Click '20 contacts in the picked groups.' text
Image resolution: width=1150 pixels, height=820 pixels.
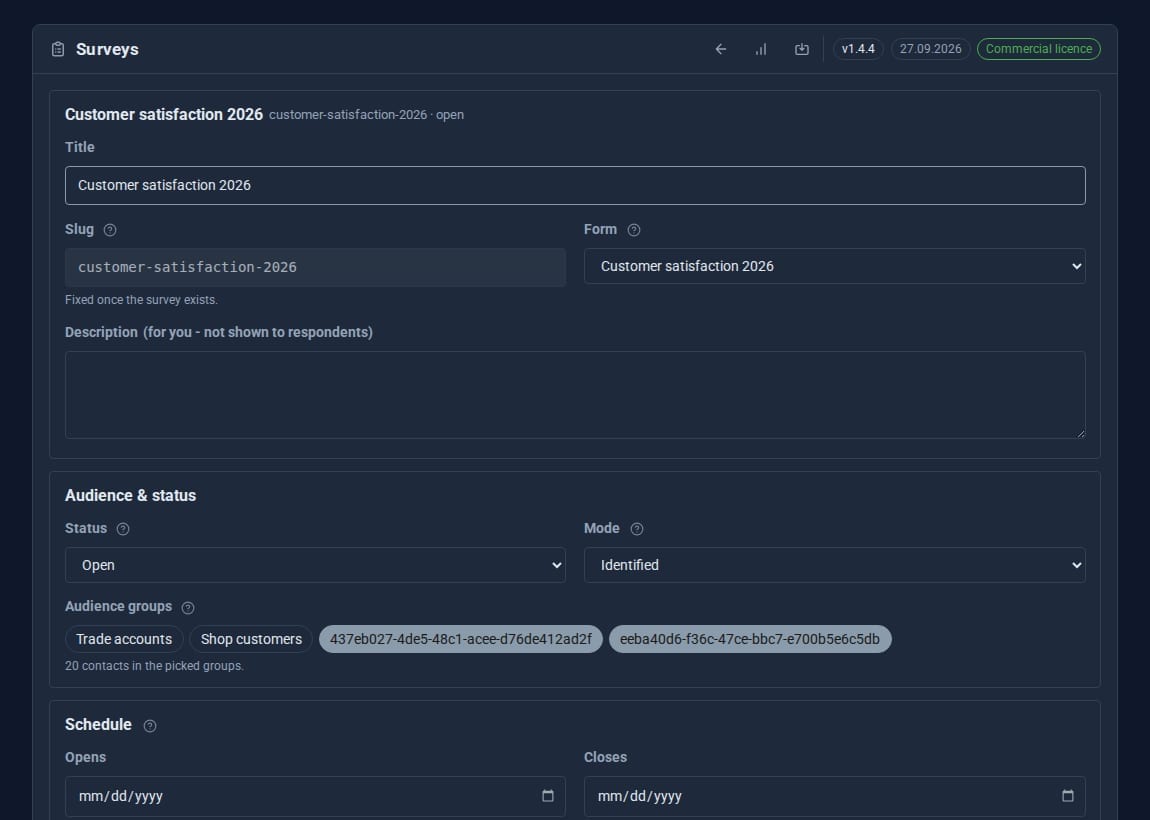[x=154, y=666]
